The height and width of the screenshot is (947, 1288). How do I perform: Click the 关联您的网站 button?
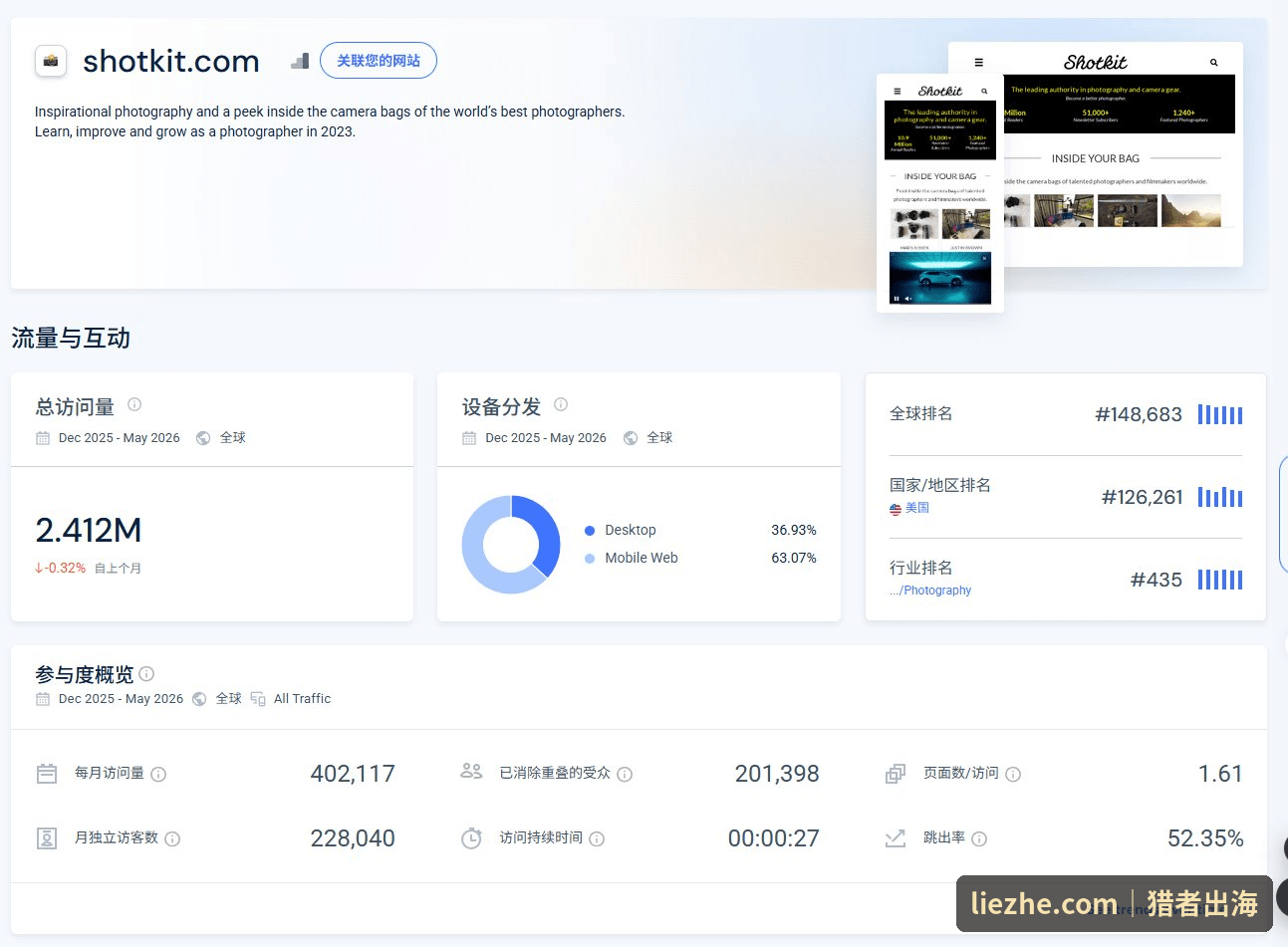[379, 61]
